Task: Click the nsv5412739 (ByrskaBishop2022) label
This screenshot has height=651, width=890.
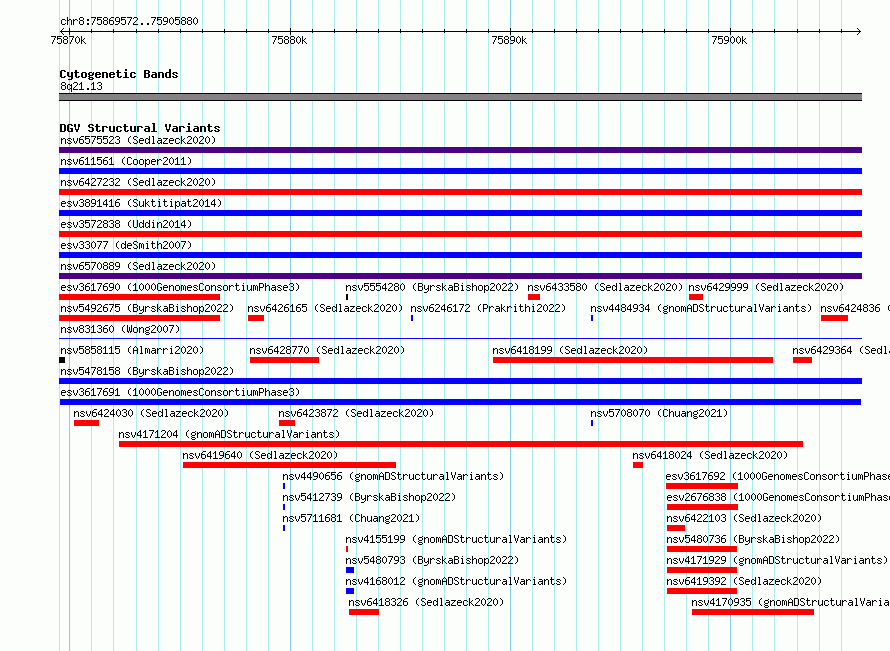Action: click(x=369, y=497)
